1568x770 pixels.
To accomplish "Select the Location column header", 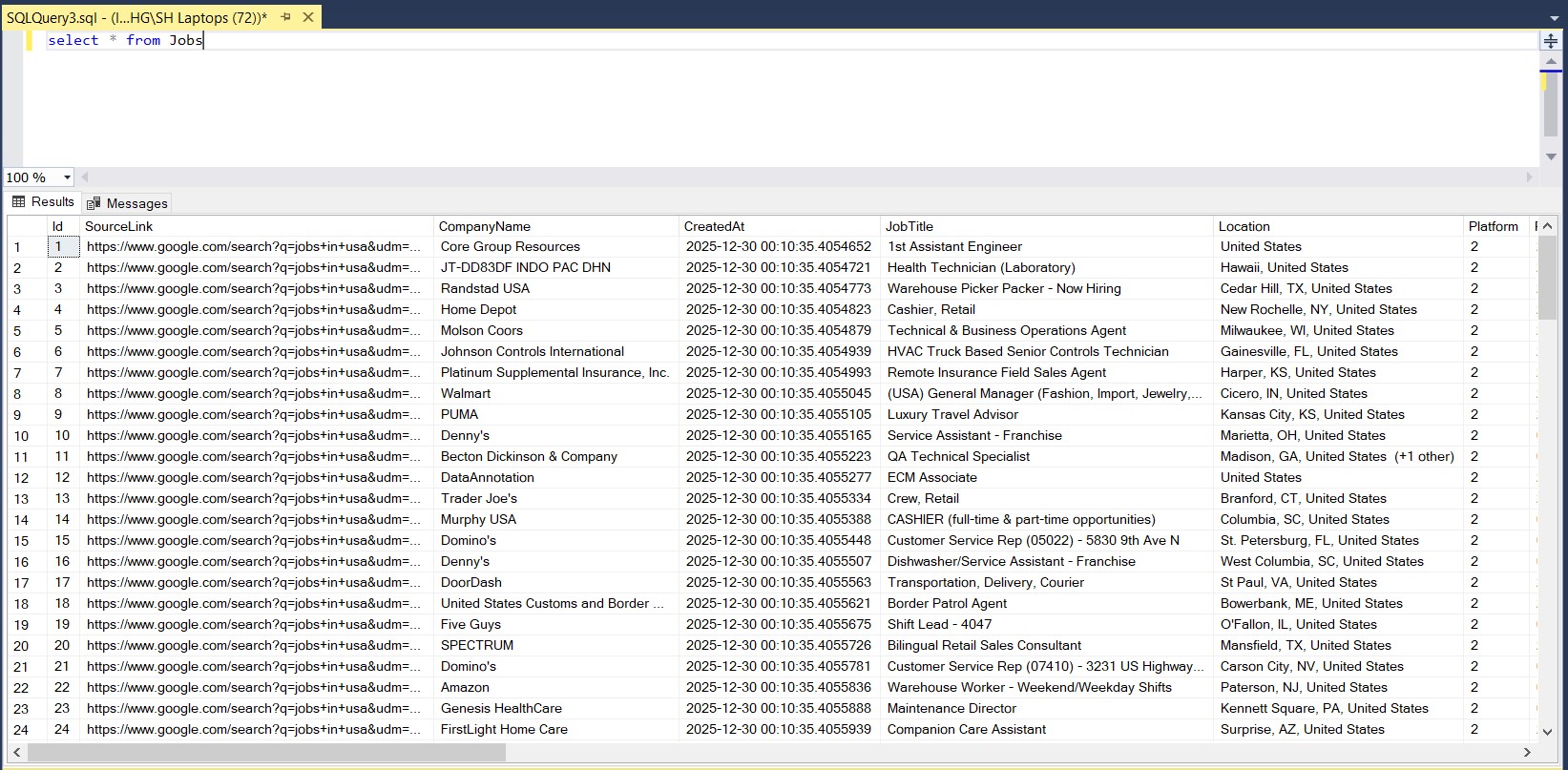I will [1244, 226].
